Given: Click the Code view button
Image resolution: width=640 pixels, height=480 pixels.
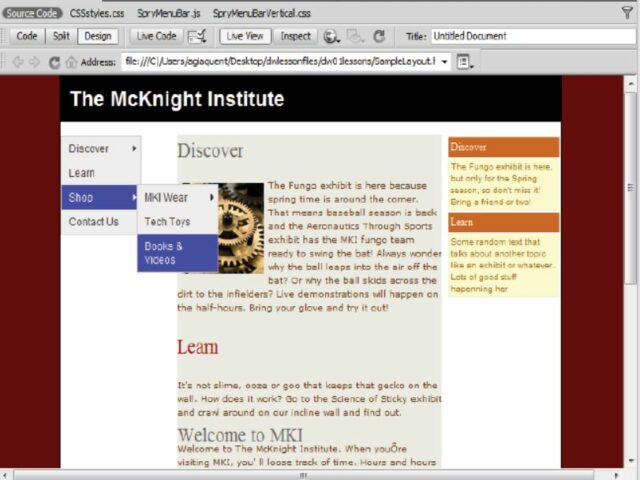Looking at the screenshot, I should click(x=27, y=36).
